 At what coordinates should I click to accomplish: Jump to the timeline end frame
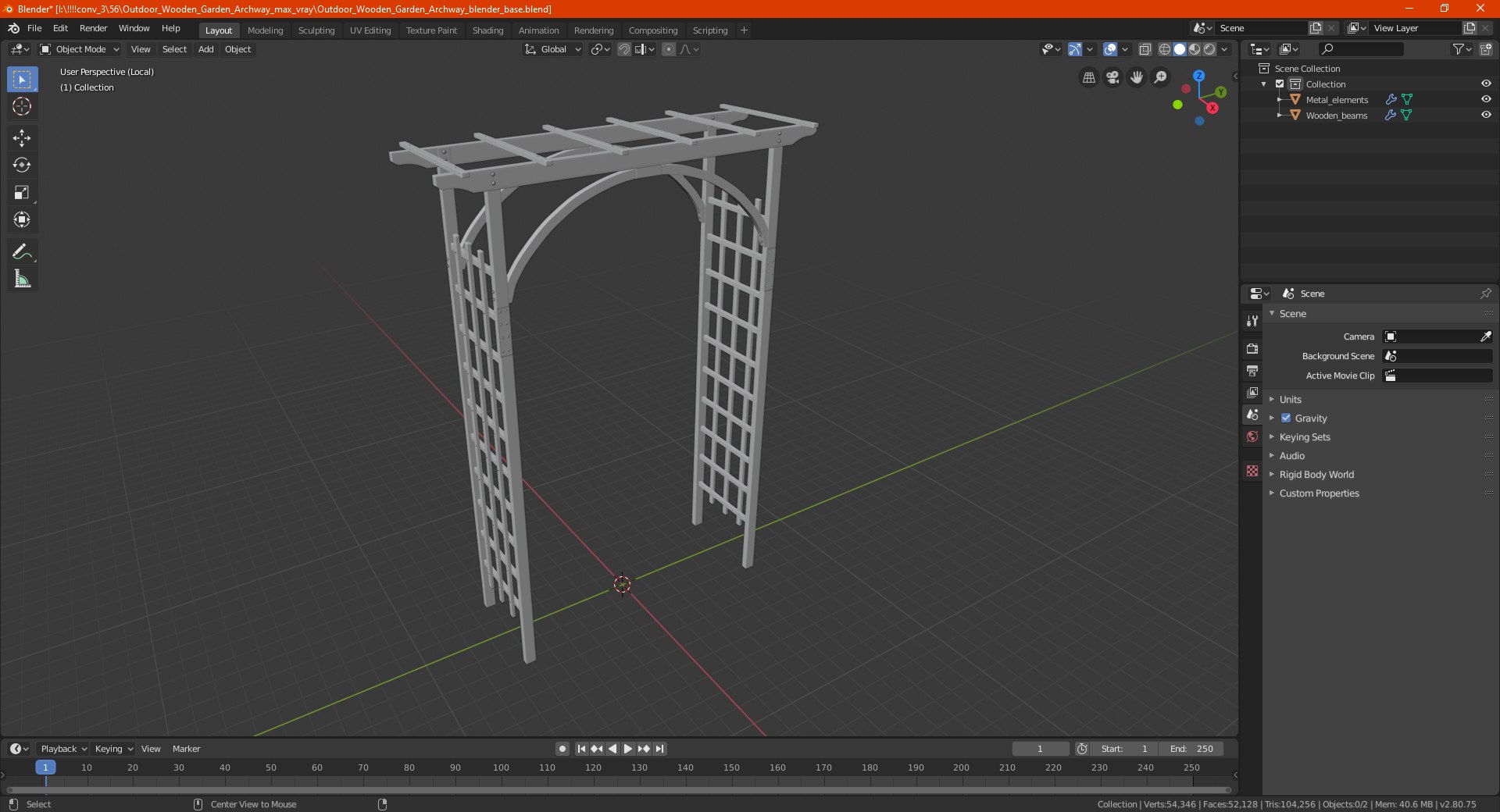[659, 749]
